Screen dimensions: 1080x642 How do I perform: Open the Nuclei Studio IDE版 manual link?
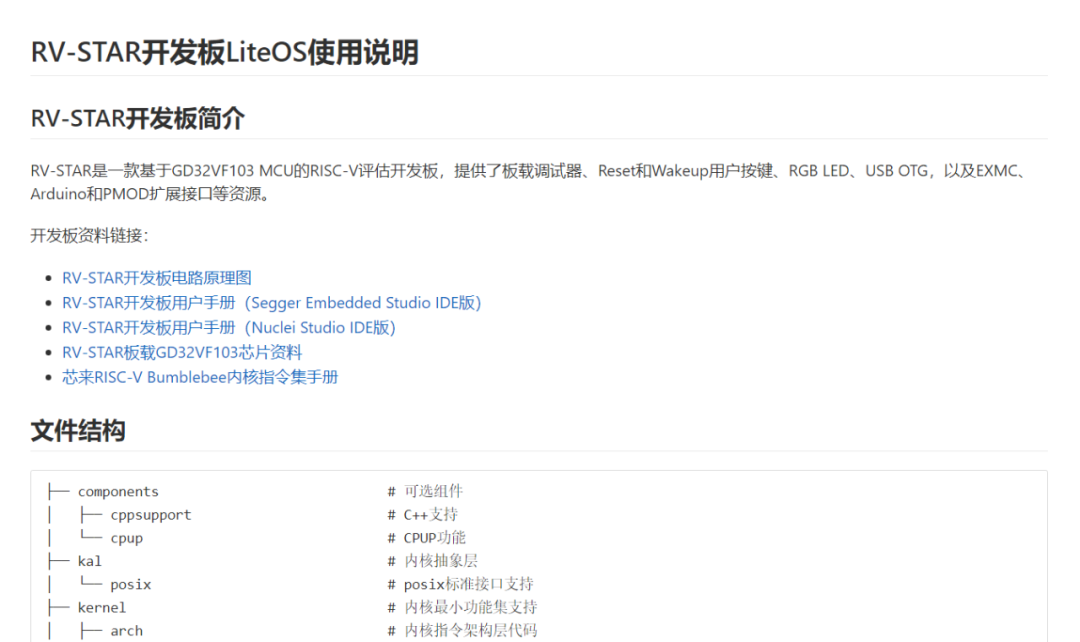[x=229, y=327]
